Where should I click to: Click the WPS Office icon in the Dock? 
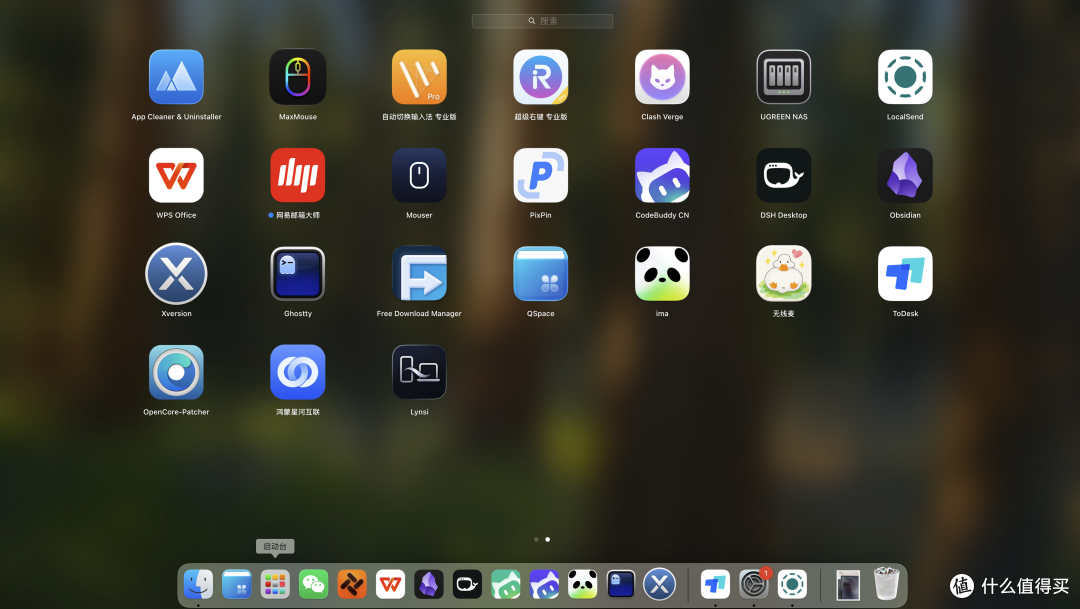click(x=391, y=584)
